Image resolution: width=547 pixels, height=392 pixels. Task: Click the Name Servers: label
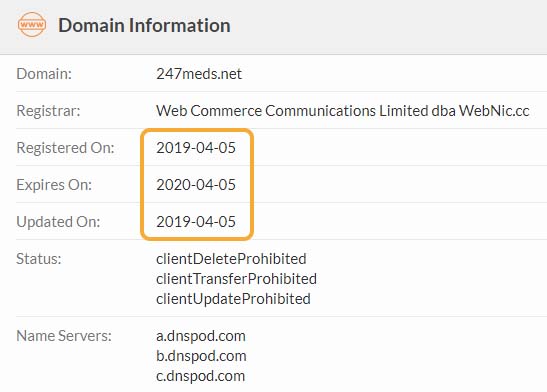[64, 336]
